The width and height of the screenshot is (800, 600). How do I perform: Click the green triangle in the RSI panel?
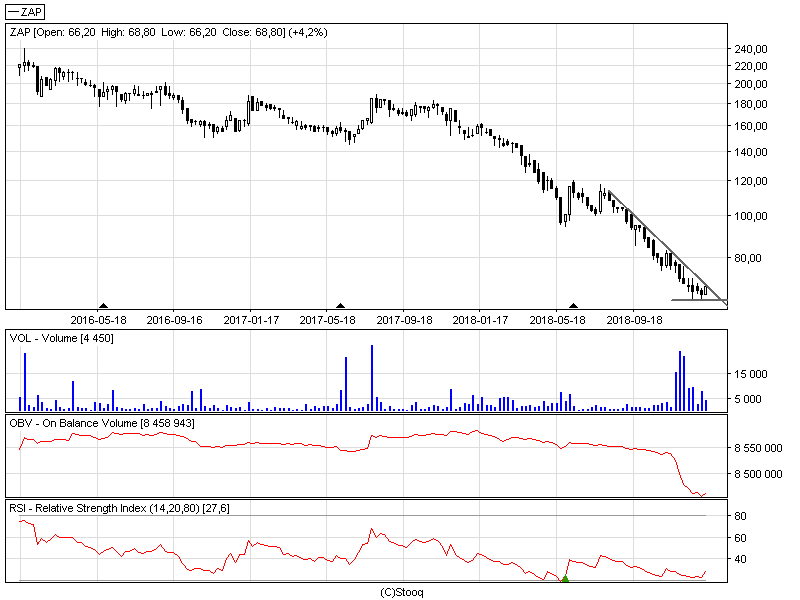(565, 578)
